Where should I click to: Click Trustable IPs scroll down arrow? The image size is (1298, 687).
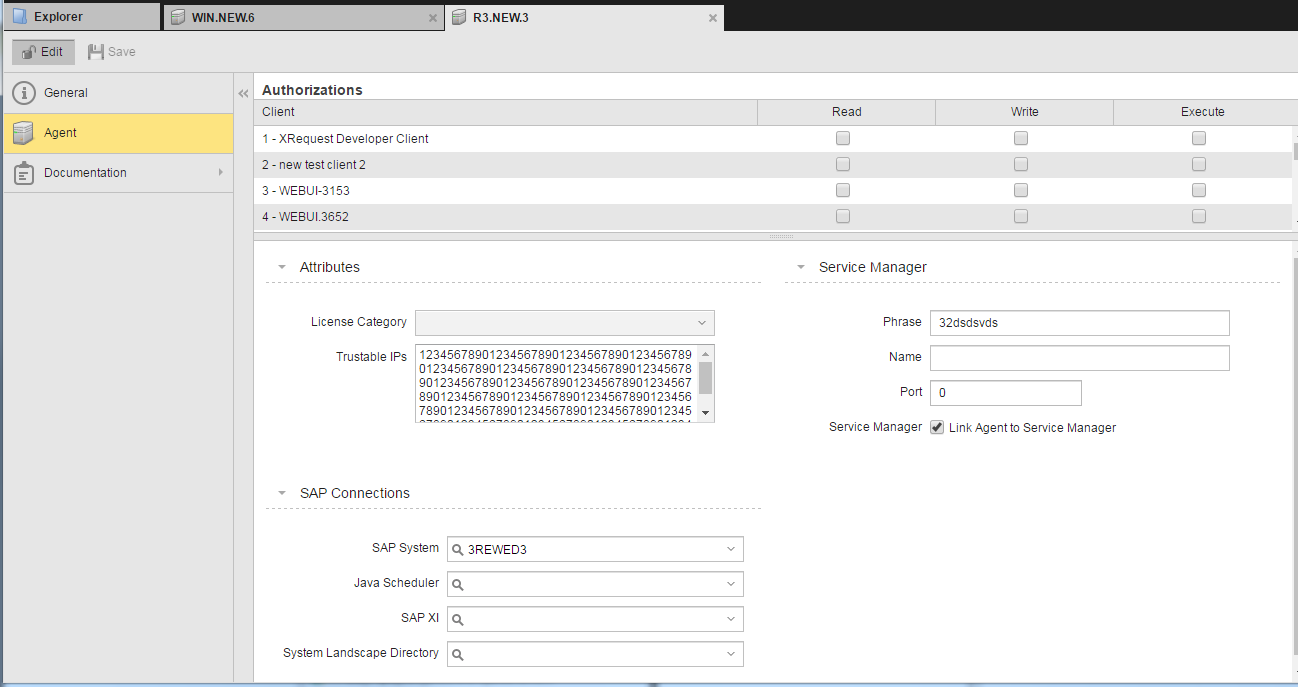tap(706, 413)
